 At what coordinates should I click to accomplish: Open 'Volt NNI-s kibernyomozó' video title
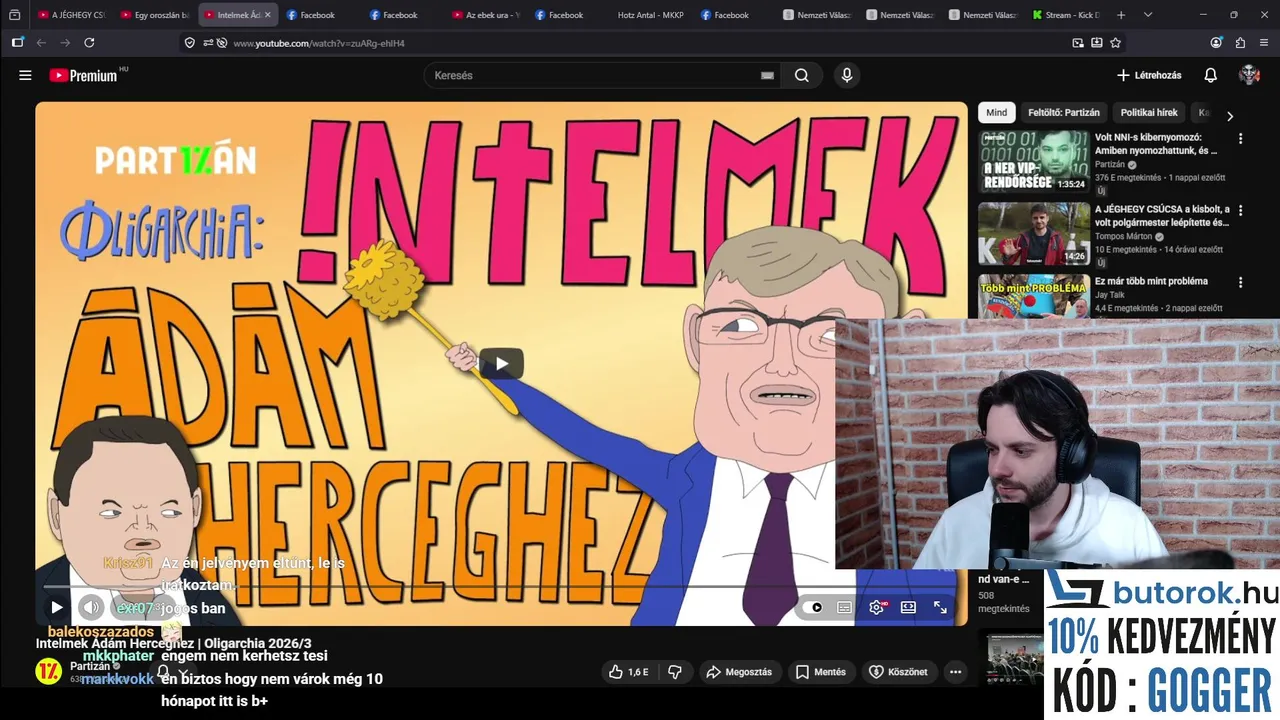coord(1155,144)
